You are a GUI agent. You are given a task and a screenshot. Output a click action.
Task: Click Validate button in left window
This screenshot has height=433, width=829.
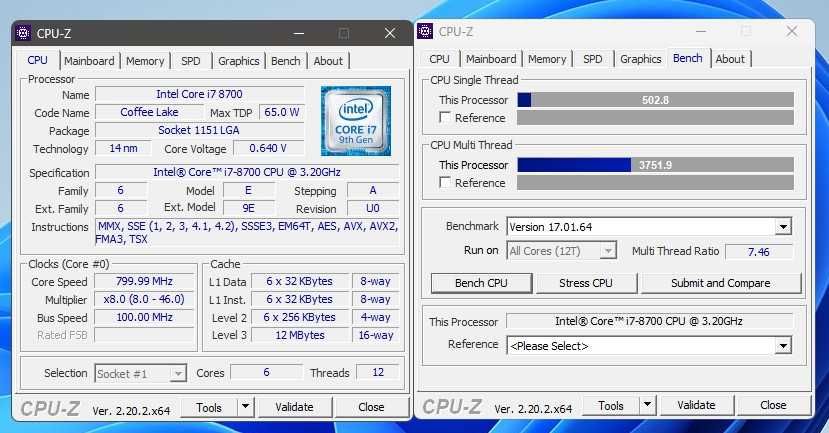294,407
